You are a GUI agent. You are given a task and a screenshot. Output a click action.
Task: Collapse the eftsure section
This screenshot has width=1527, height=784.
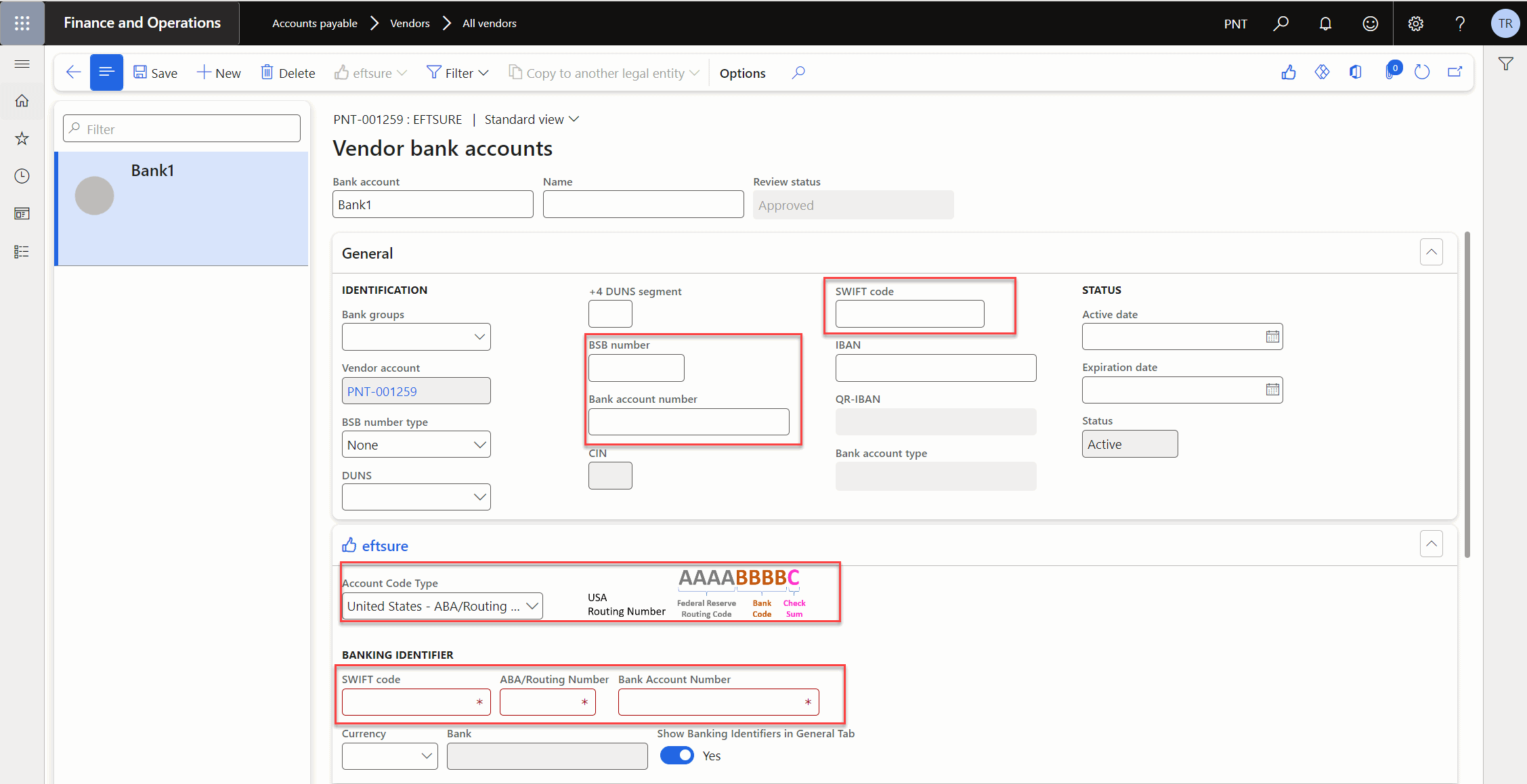coord(1432,544)
